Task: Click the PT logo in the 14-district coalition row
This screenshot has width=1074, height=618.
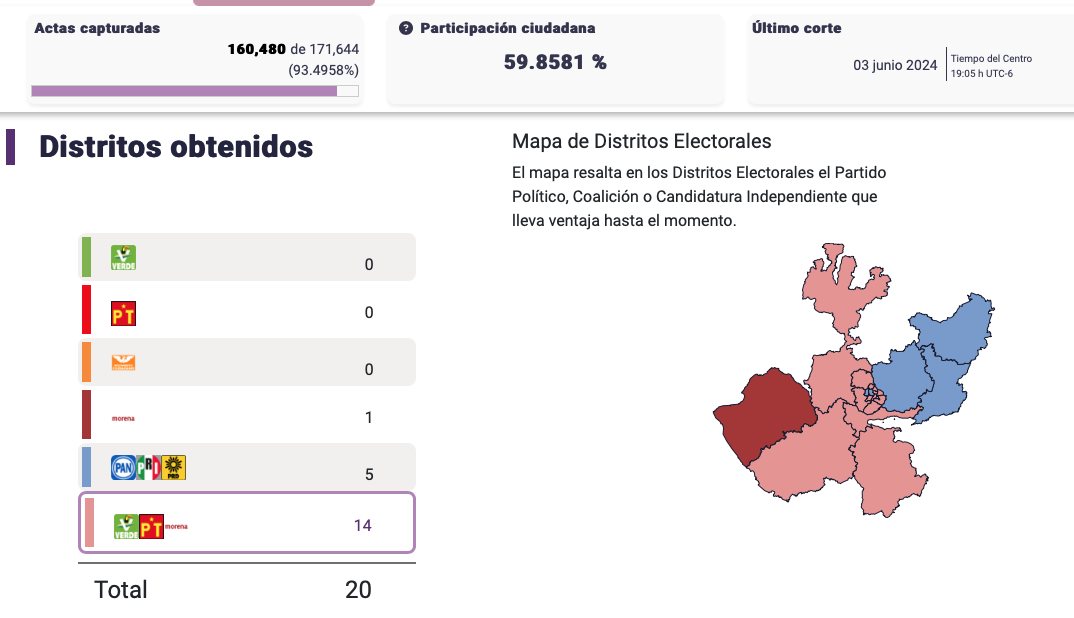Action: coord(151,527)
